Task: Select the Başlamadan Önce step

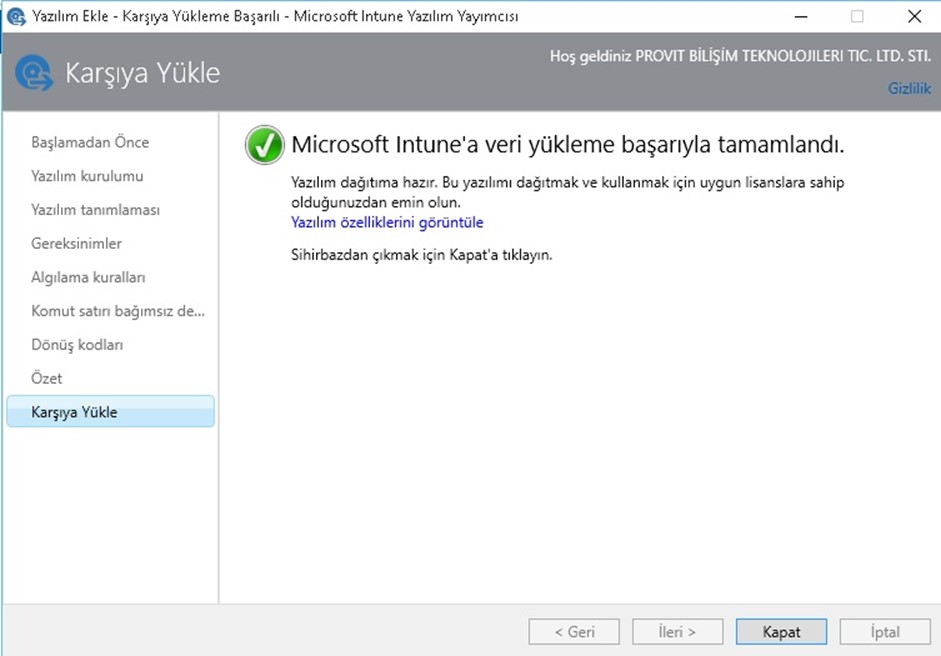Action: 90,142
